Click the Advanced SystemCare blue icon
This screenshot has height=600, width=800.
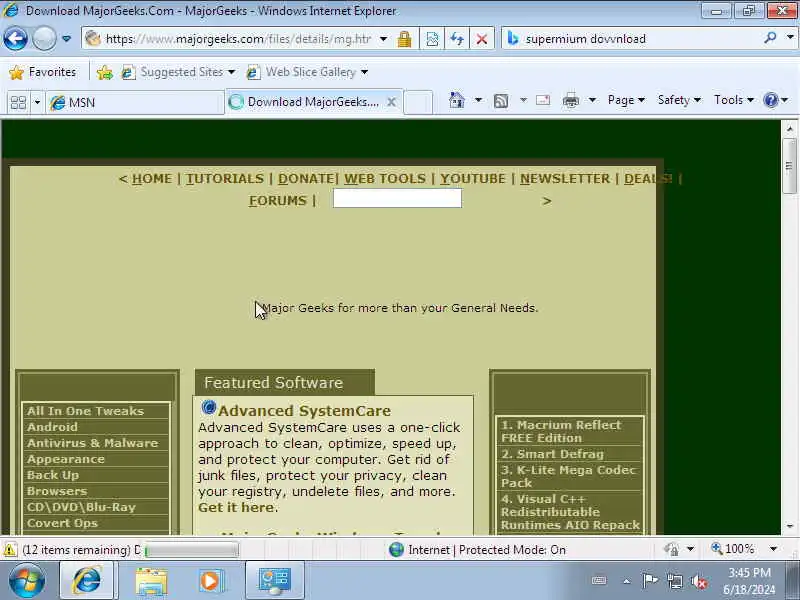[208, 408]
